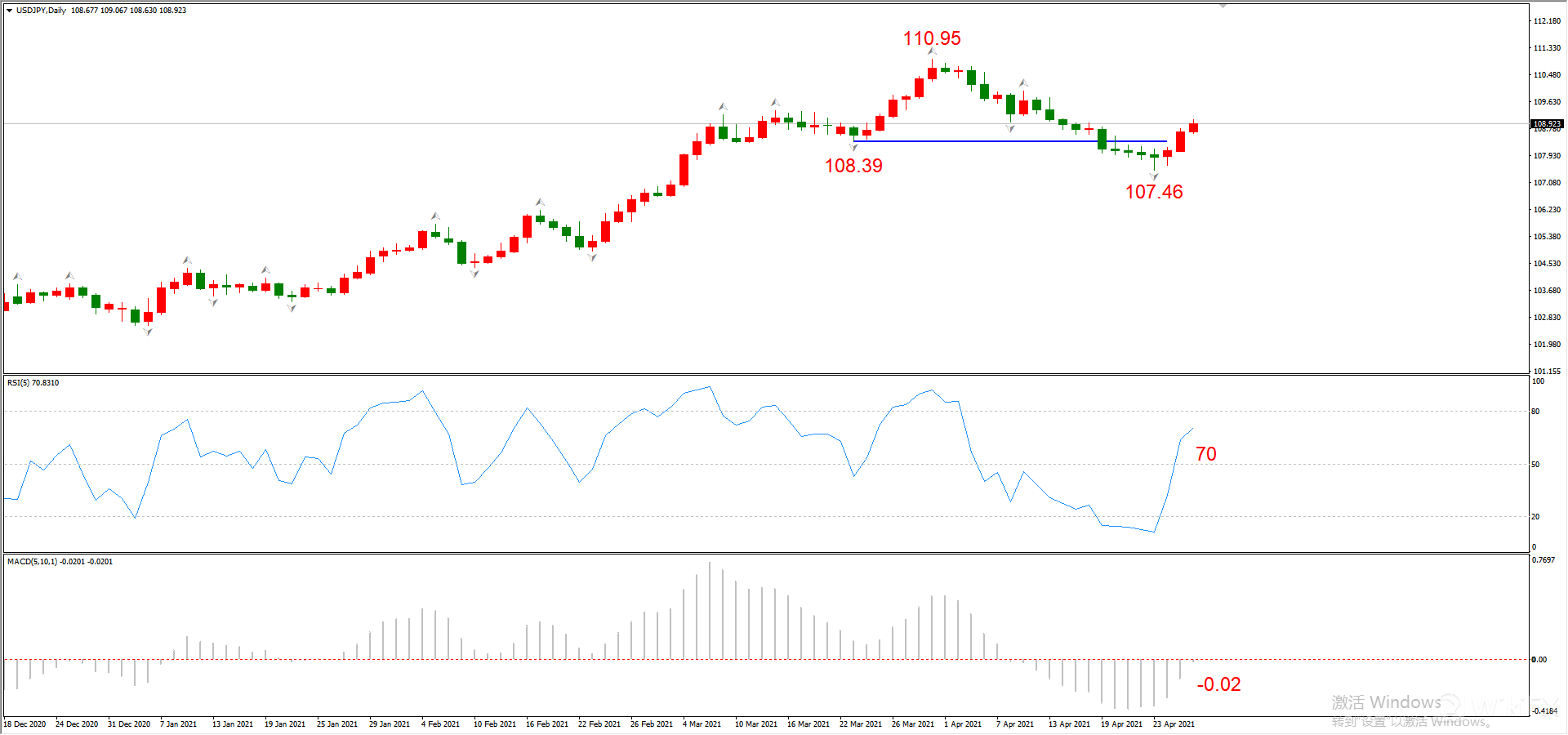Click the down fractal arrow above 108.39 label

(853, 148)
